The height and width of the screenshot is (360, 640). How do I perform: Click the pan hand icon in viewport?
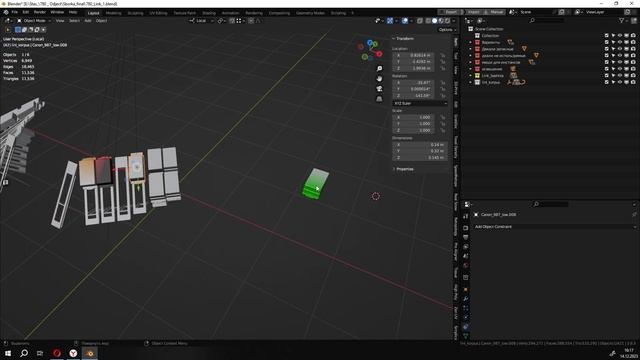coord(379,78)
